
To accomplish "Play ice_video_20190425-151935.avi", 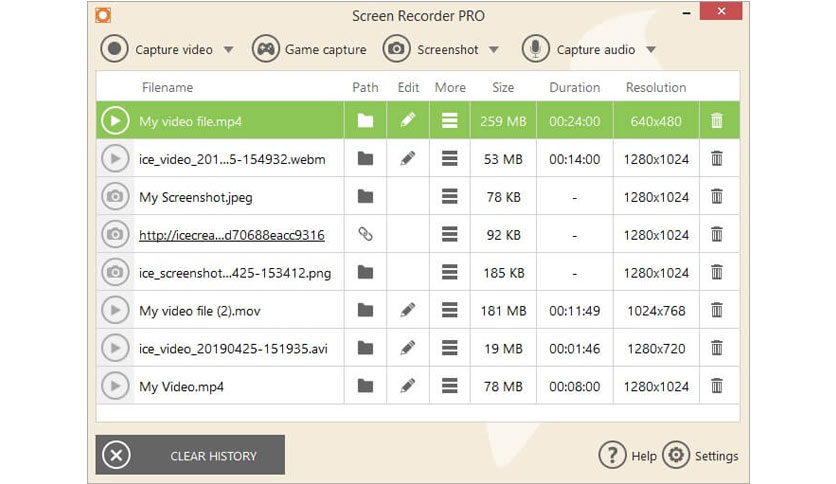I will [x=115, y=348].
